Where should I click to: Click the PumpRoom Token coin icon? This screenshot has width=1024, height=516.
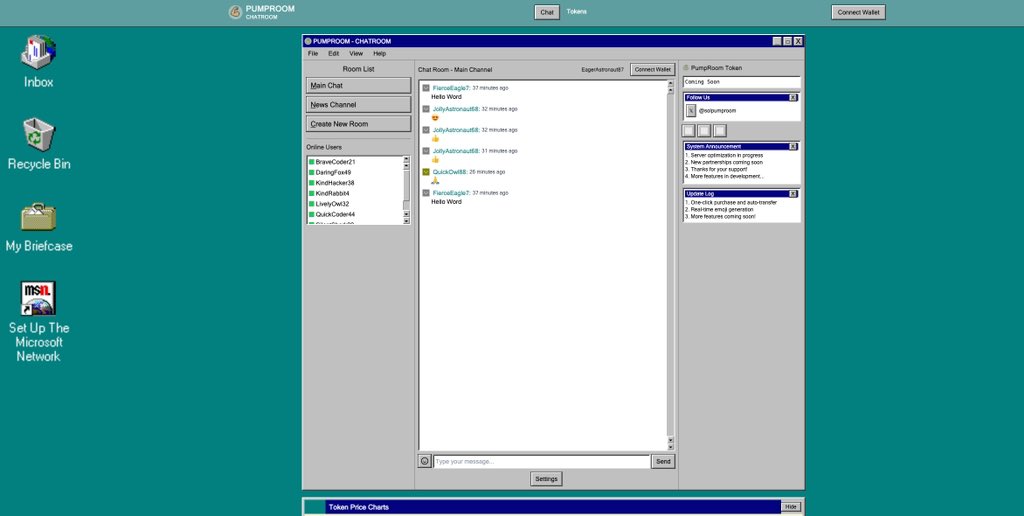point(686,68)
